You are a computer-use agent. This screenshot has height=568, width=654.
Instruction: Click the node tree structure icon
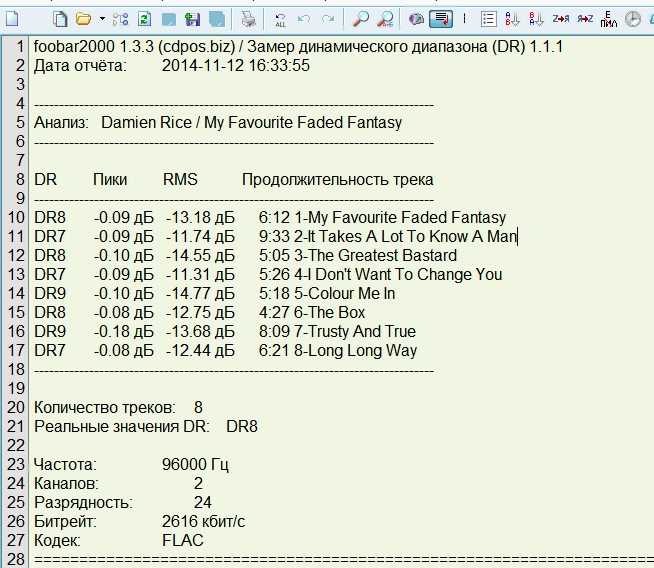click(121, 19)
